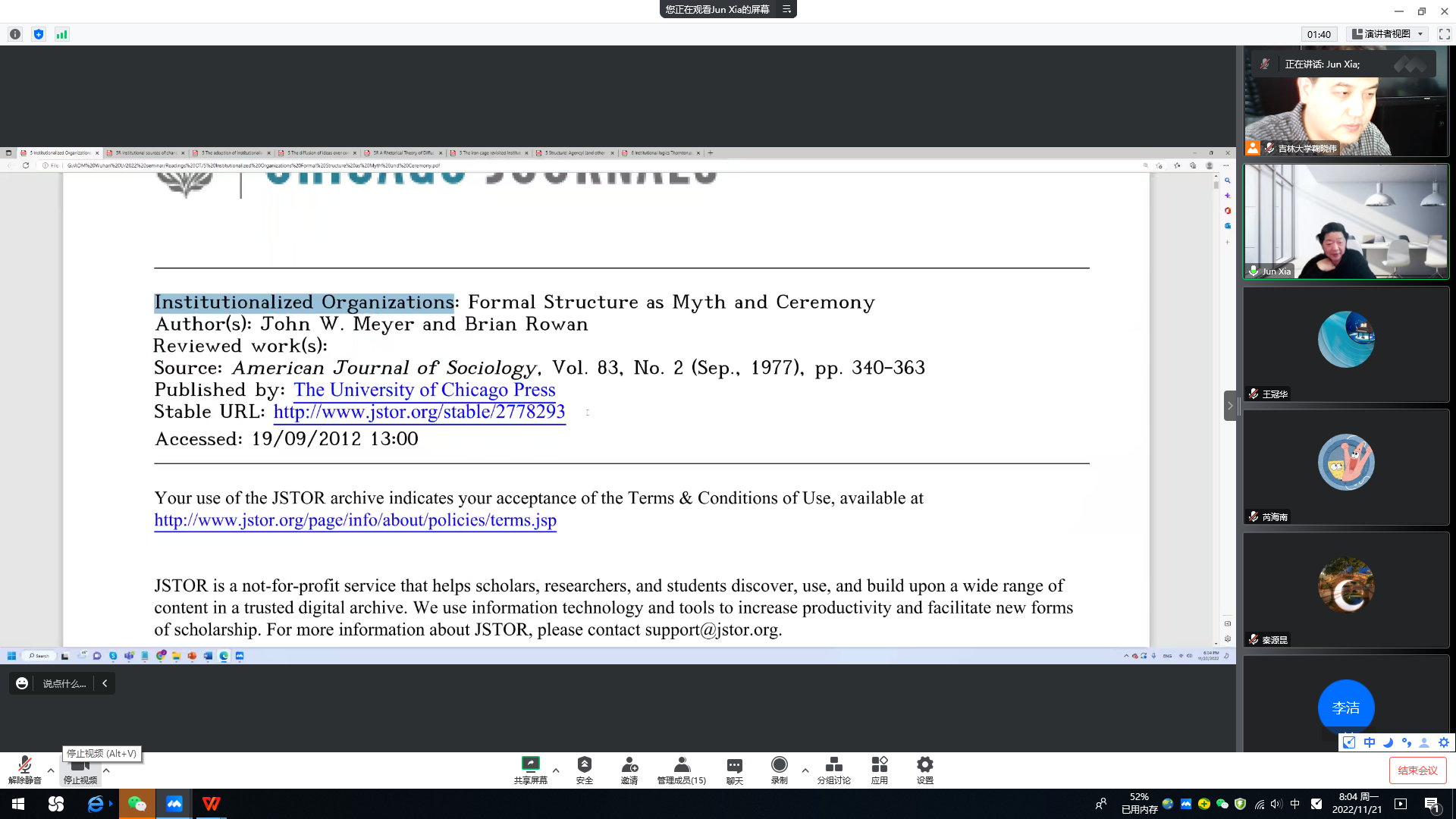Collapse participant video panel arrow
The height and width of the screenshot is (819, 1456).
tap(1230, 406)
